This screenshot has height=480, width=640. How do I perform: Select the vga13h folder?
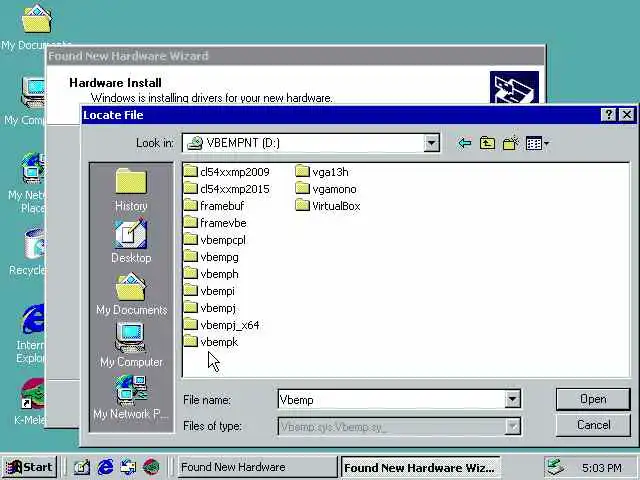(322, 172)
